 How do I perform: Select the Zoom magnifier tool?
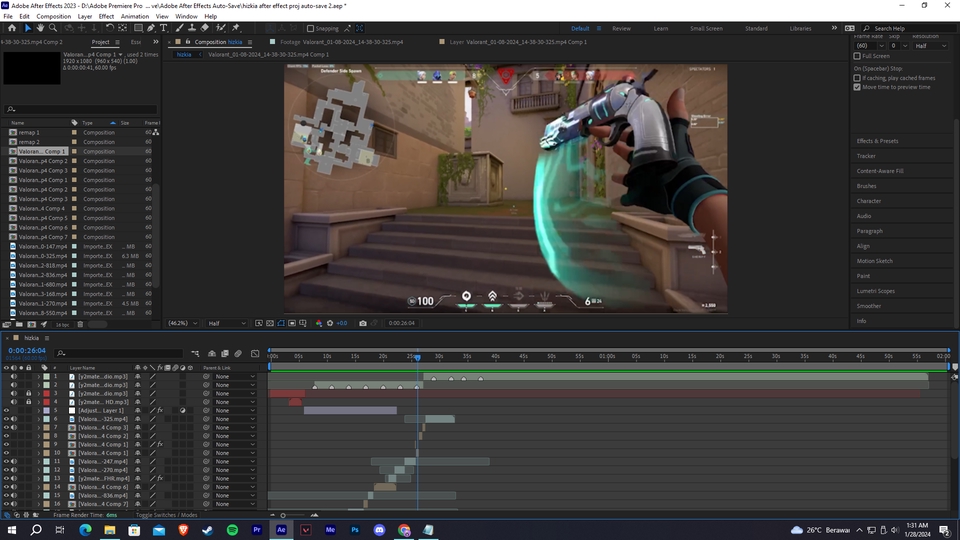pyautogui.click(x=53, y=28)
